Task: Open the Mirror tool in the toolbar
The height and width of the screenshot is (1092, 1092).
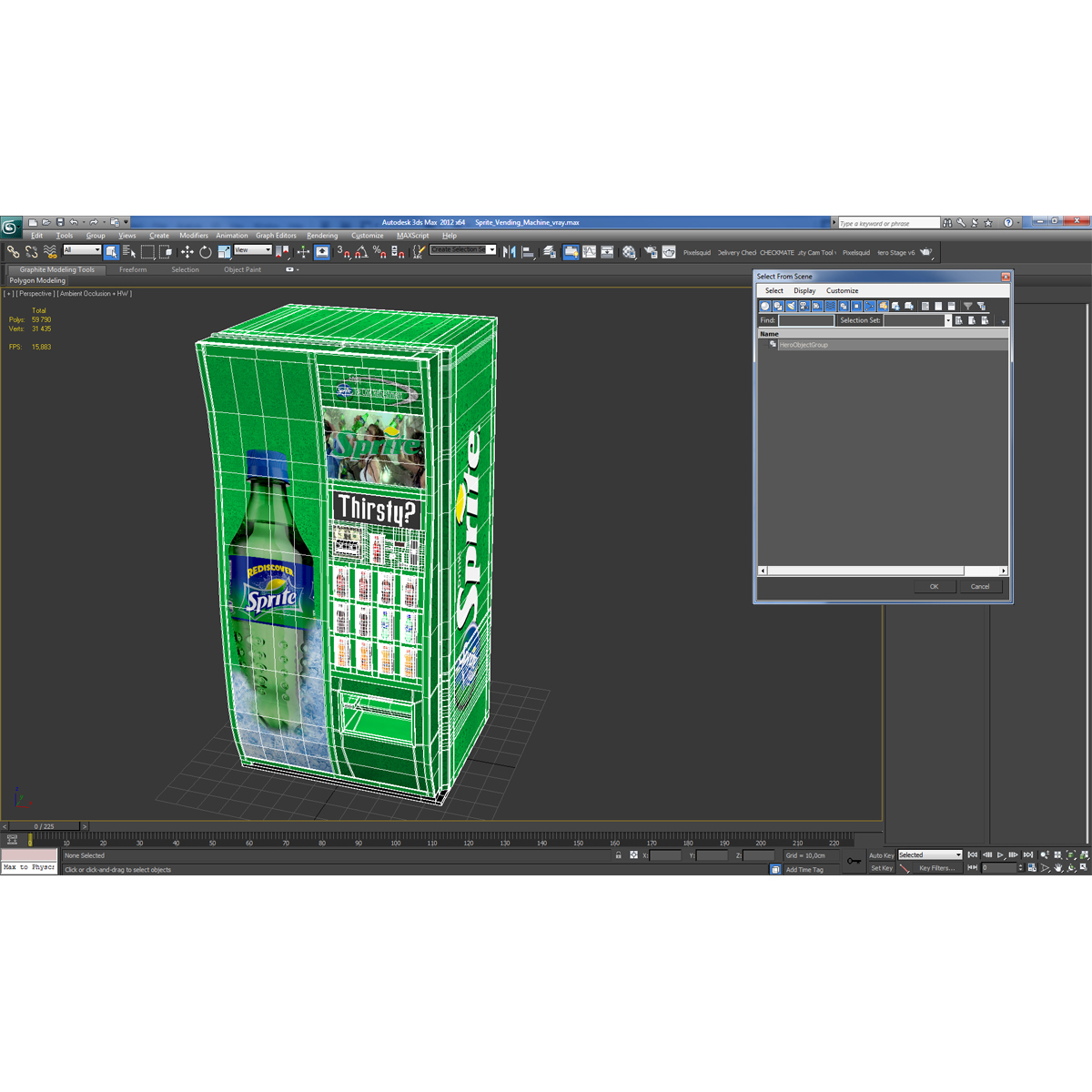Action: pos(508,252)
